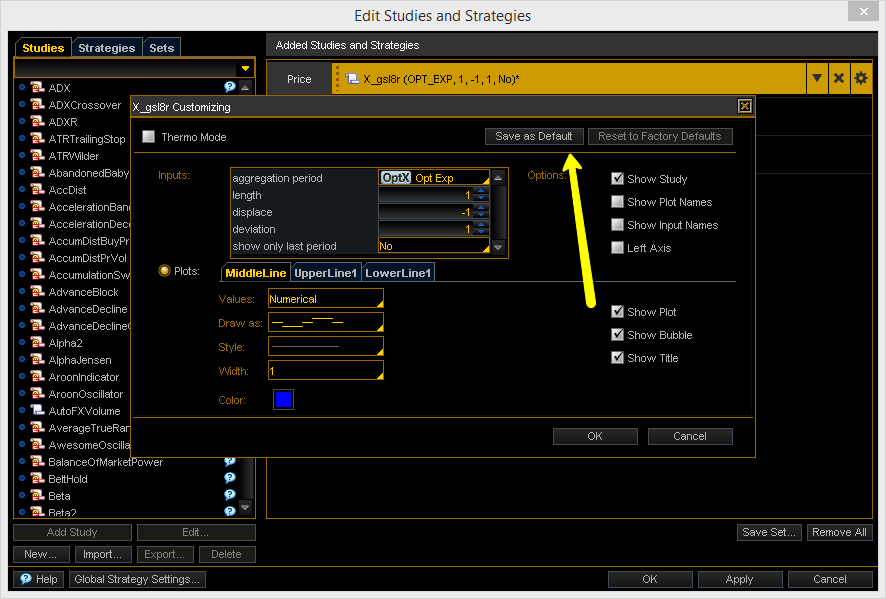Uncheck the Show Study checkbox
The image size is (886, 599).
tap(618, 179)
